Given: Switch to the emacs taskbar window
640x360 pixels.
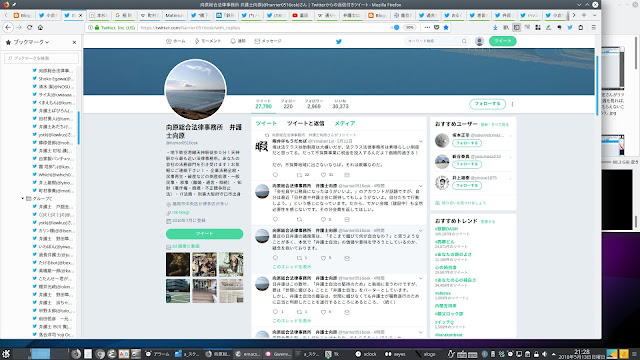Looking at the screenshot, I should (247, 354).
